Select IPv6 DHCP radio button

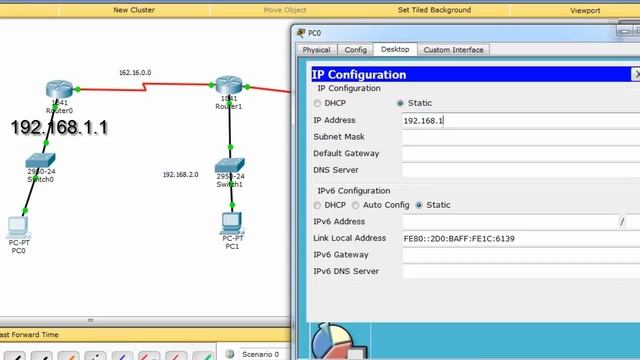(317, 205)
